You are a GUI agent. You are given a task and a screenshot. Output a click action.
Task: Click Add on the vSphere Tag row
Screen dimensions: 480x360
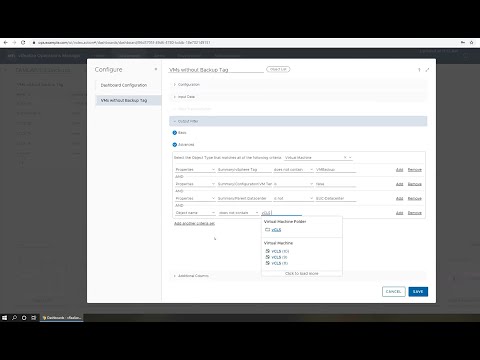coord(399,170)
